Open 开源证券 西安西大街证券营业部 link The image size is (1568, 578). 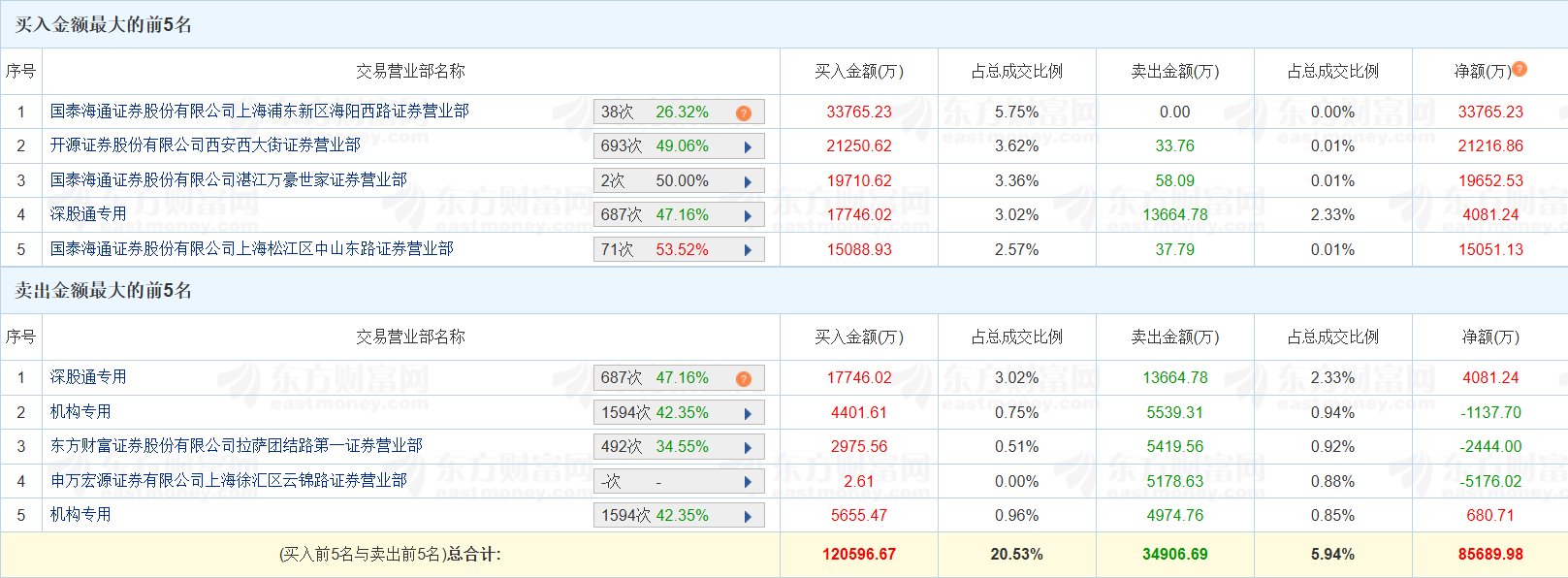(x=205, y=145)
